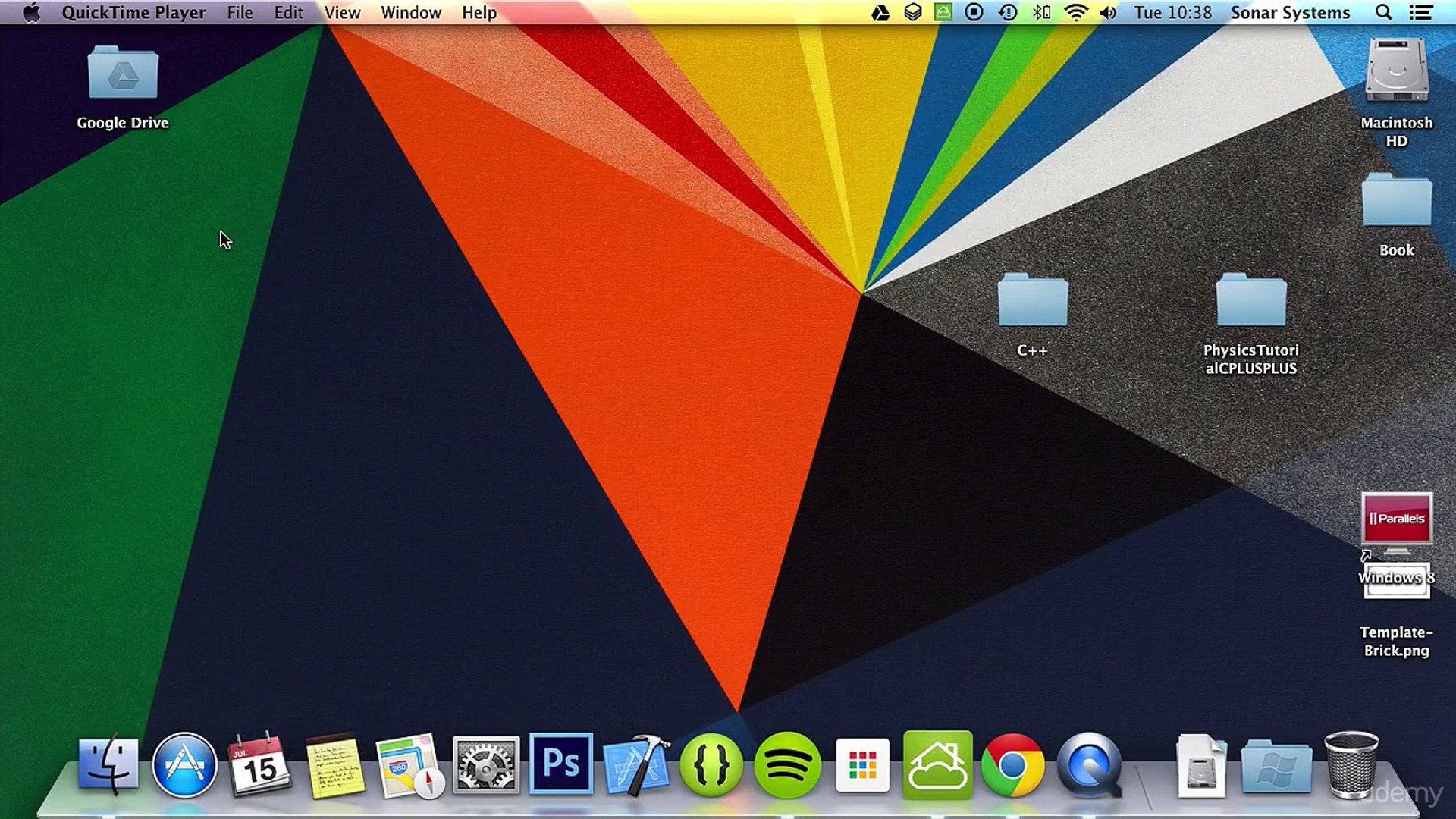Image resolution: width=1456 pixels, height=819 pixels.
Task: Open the disk image document in dock
Action: 1202,766
